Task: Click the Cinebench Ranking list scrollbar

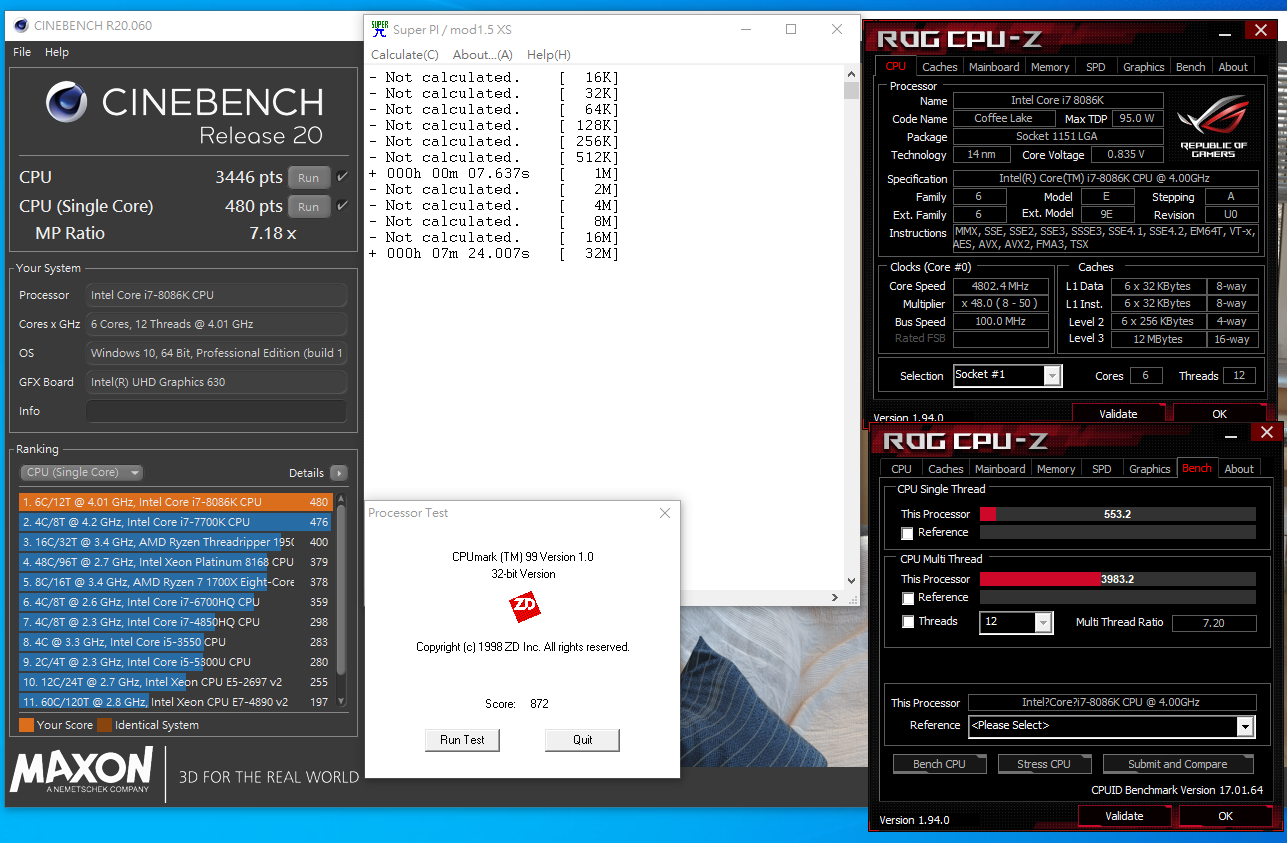Action: 342,600
